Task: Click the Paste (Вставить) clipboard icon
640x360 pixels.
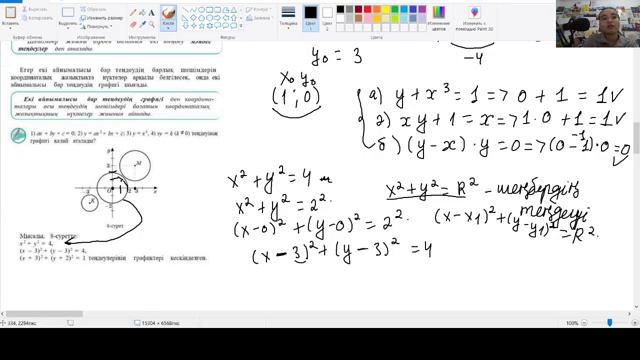Action: 11,12
